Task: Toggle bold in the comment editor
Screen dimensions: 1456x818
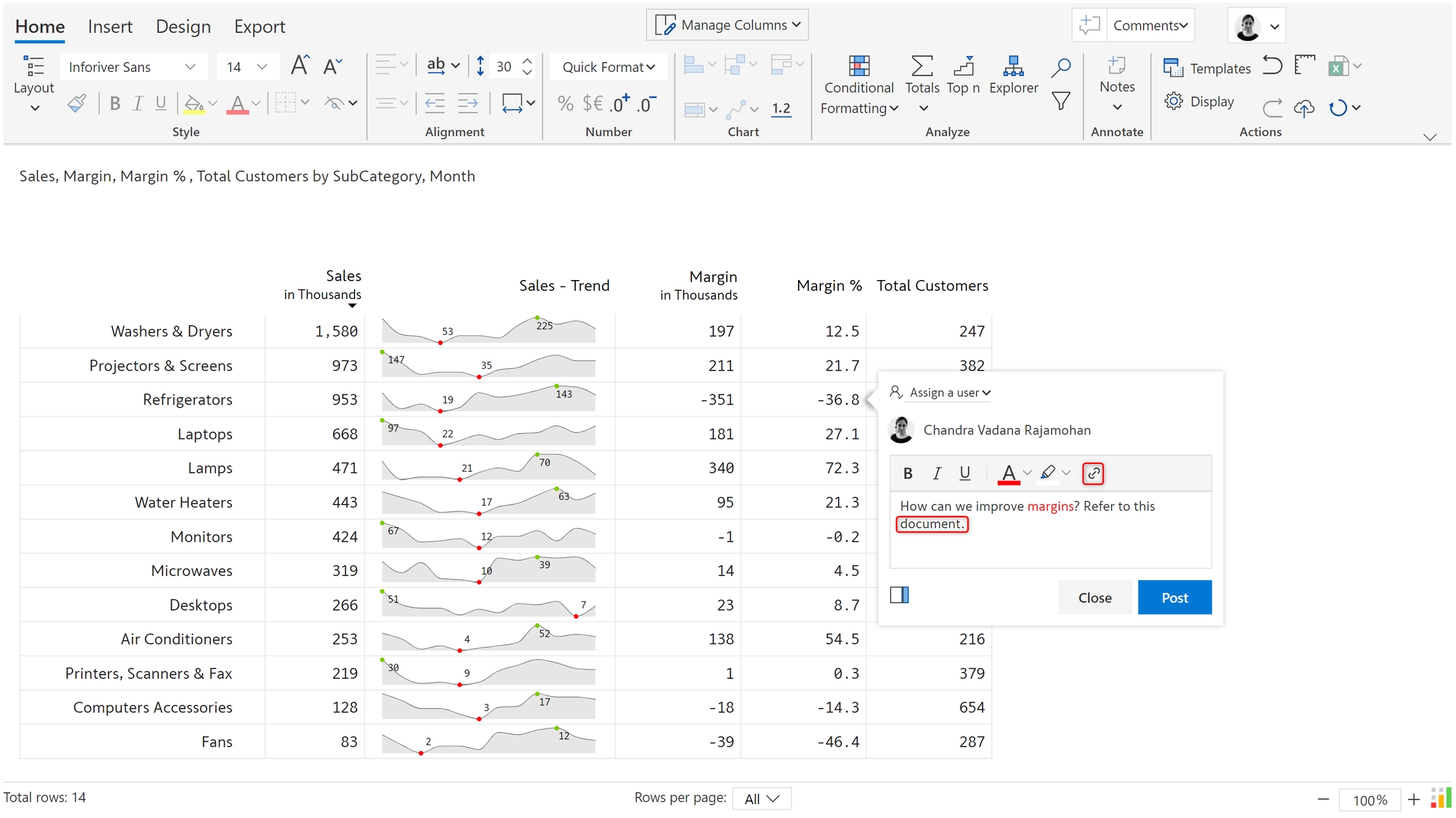Action: [x=907, y=473]
